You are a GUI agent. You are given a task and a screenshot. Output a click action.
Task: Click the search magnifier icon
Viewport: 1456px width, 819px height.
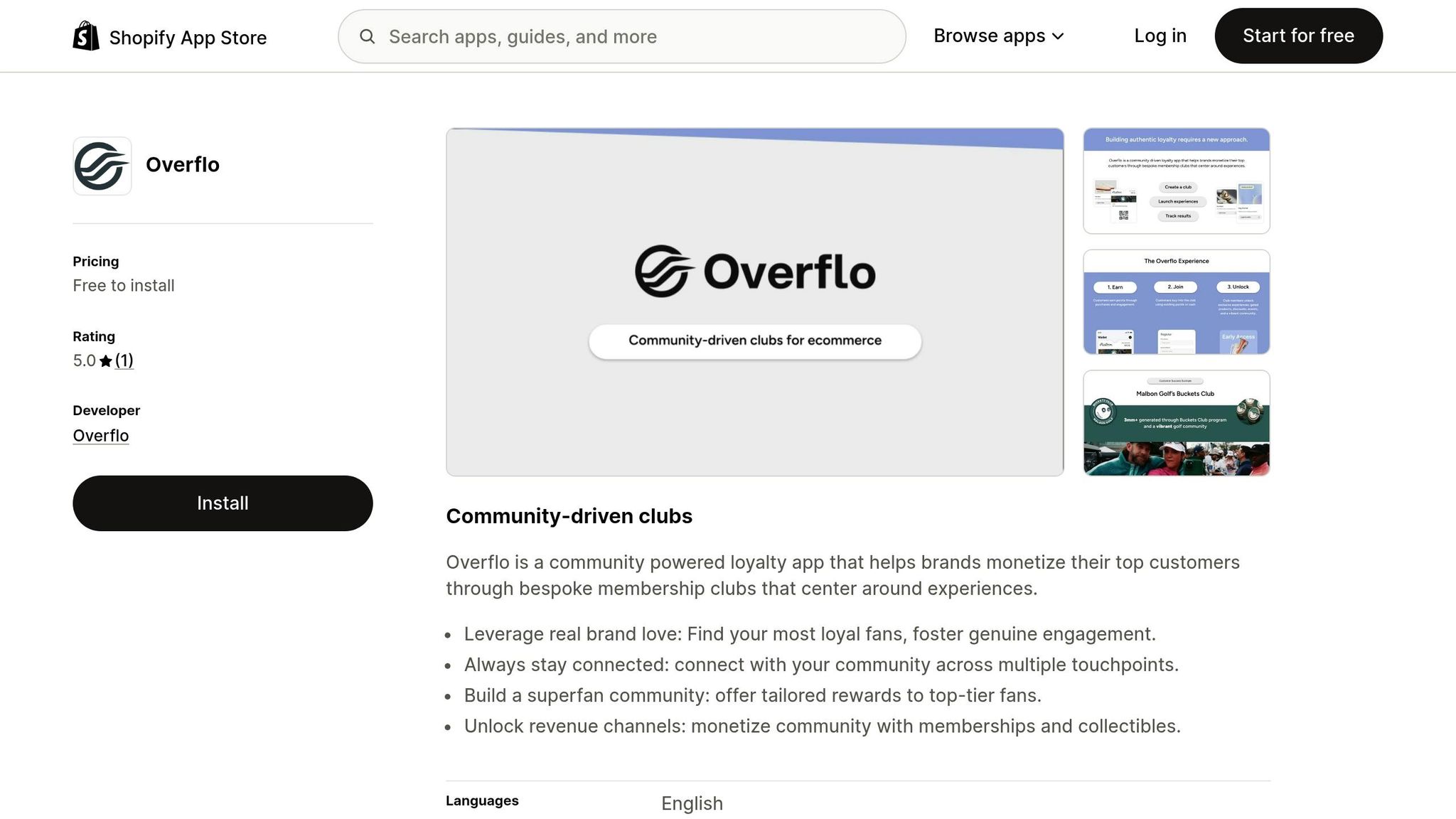tap(367, 36)
